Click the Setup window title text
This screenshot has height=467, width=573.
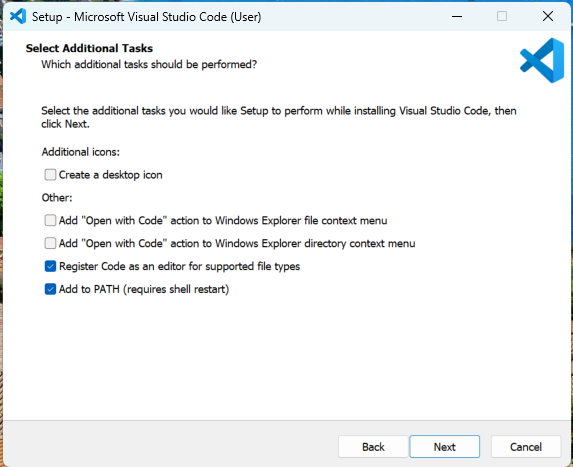coord(147,17)
